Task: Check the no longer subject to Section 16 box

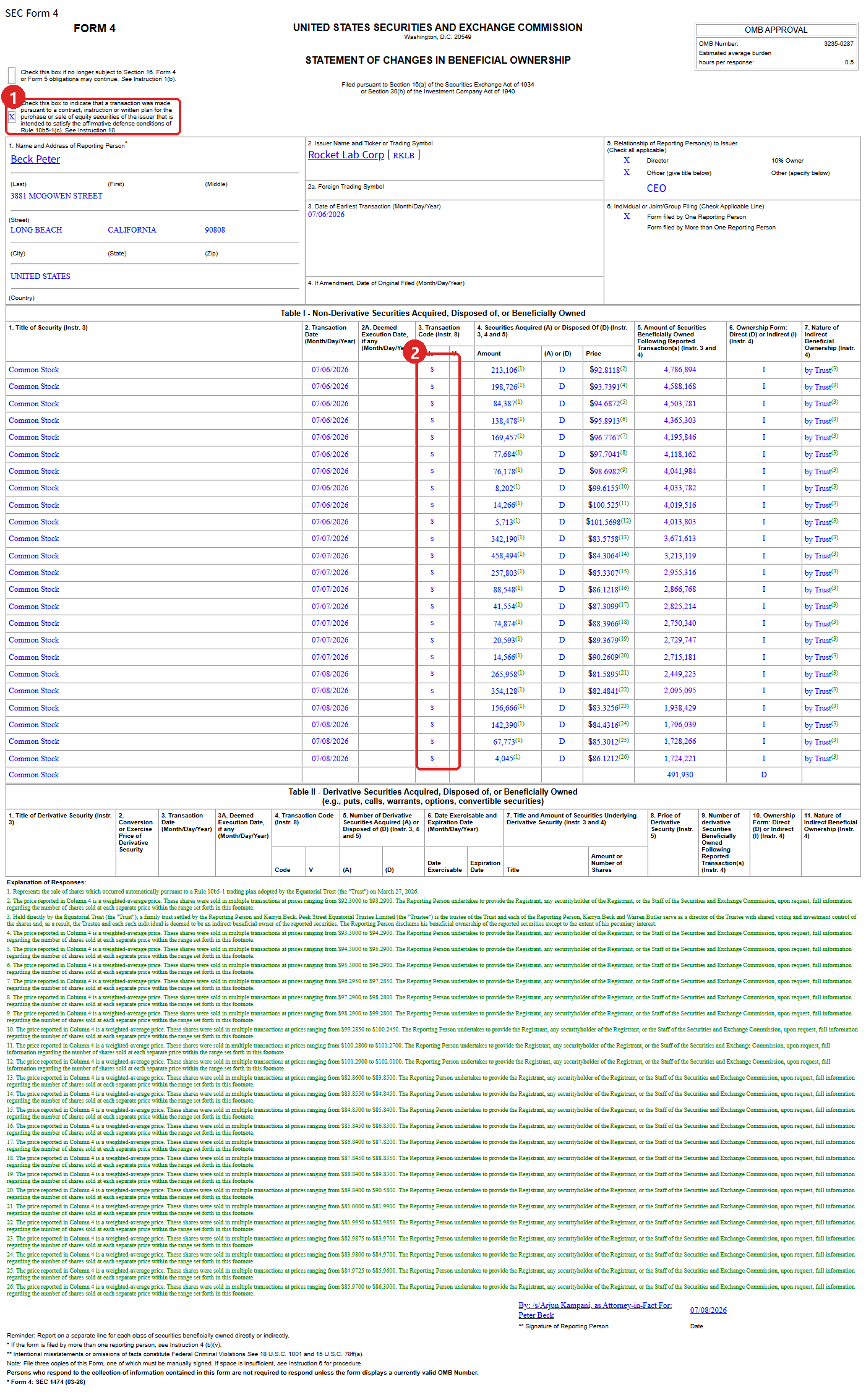Action: coord(12,75)
